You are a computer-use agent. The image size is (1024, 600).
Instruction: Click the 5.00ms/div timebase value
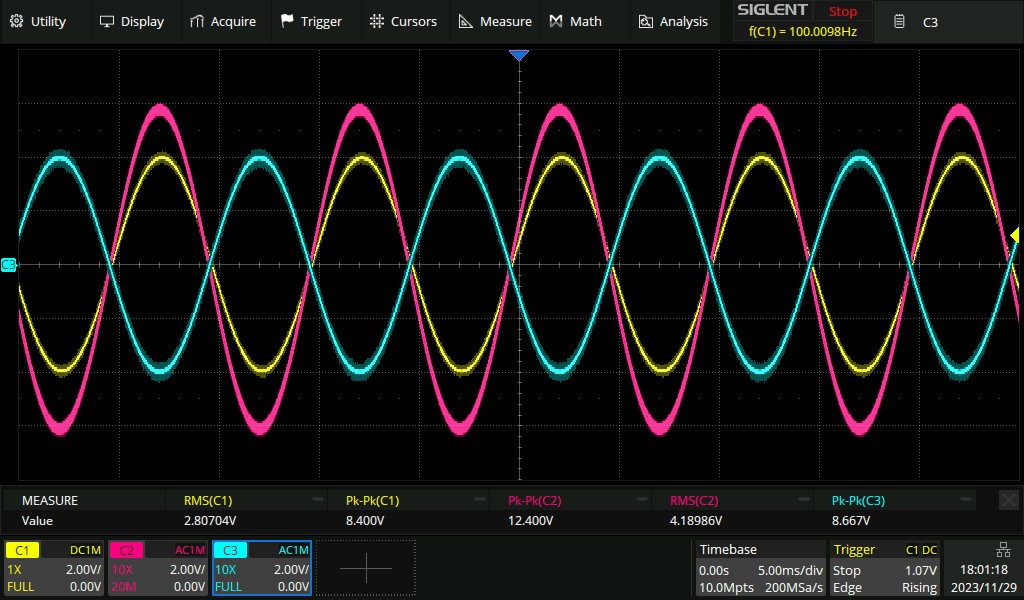pyautogui.click(x=790, y=571)
